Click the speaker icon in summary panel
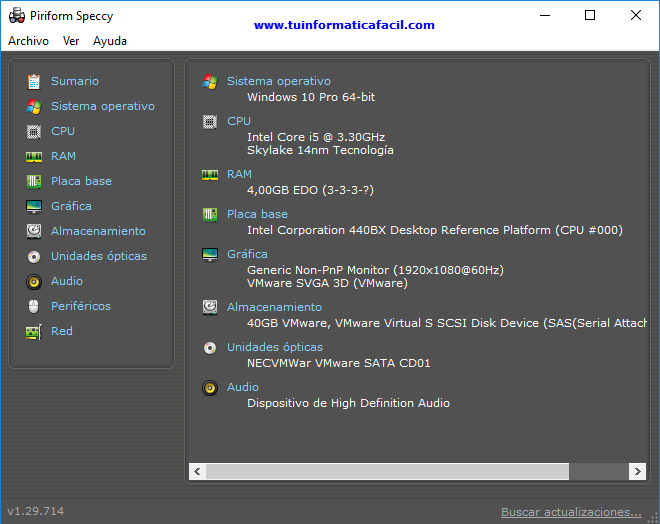The image size is (660, 524). tap(210, 388)
